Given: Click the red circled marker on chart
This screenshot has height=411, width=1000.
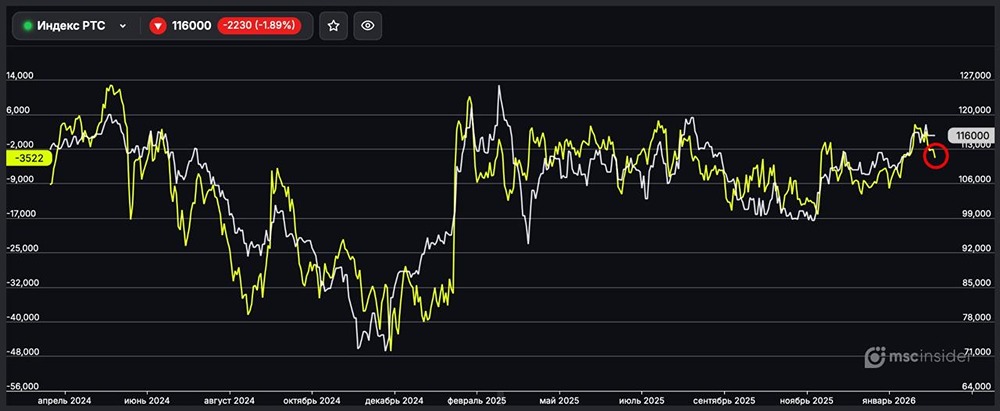Looking at the screenshot, I should pyautogui.click(x=935, y=155).
